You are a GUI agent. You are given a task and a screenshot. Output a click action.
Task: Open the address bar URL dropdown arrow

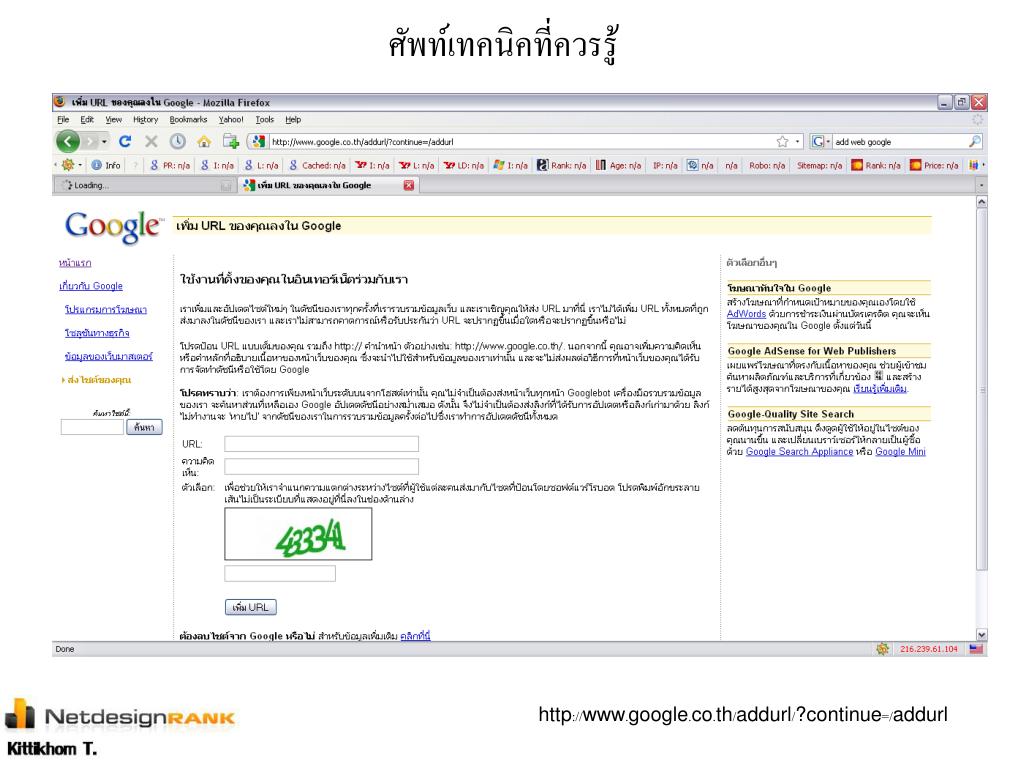[797, 142]
